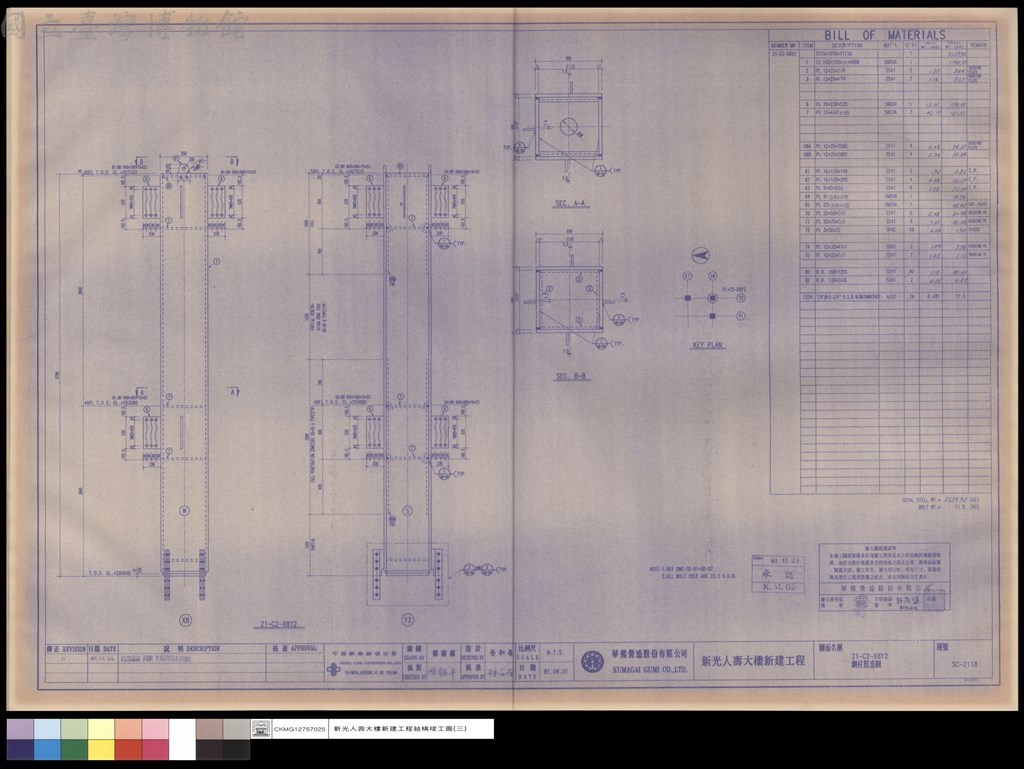Image resolution: width=1024 pixels, height=769 pixels.
Task: Click the X8 circled grid marker
Action: pos(185,620)
